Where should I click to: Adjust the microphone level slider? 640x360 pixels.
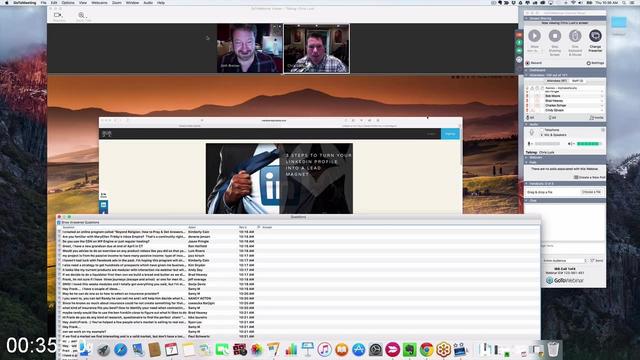[547, 144]
